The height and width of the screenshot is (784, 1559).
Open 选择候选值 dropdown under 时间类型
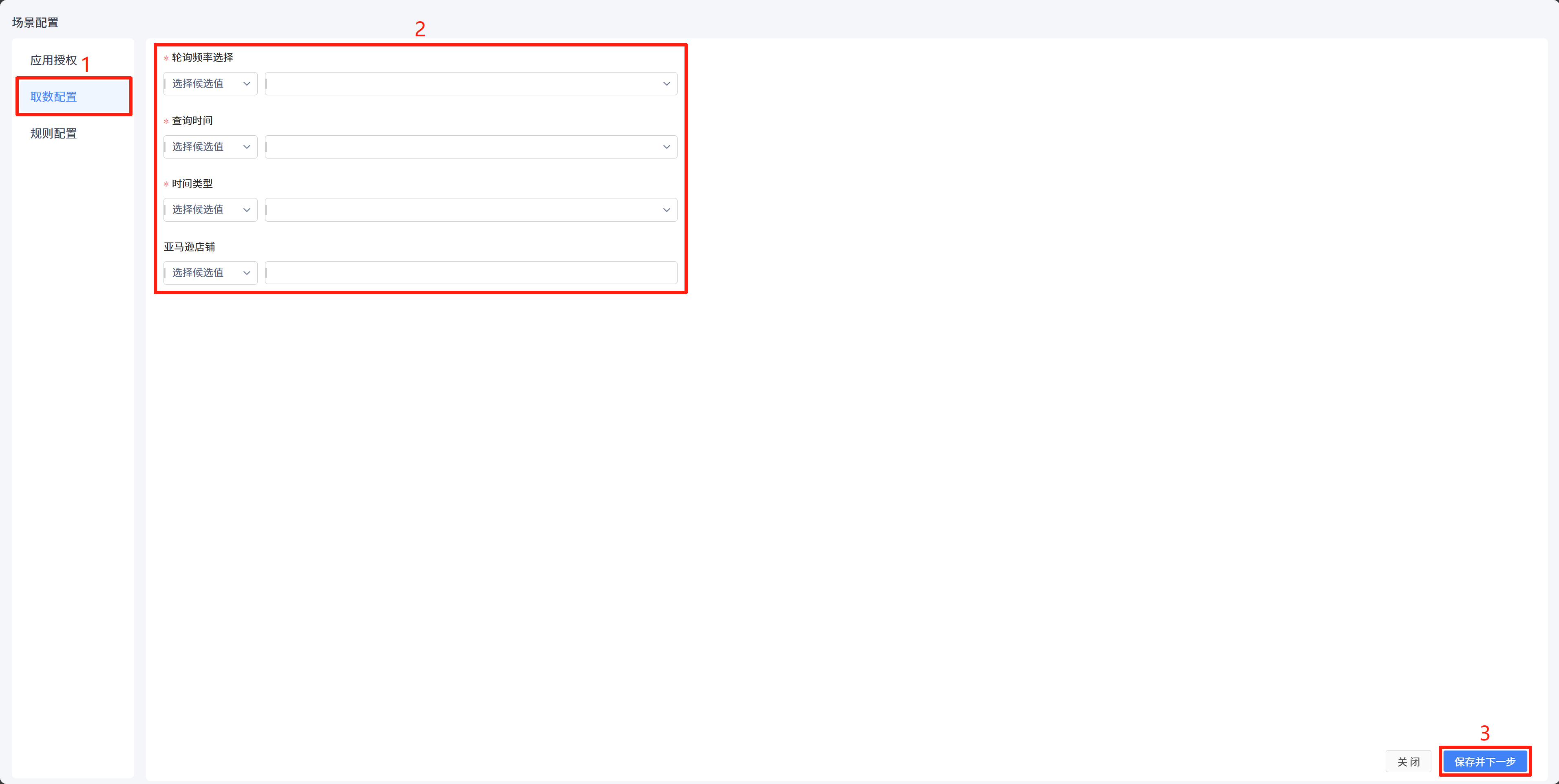[x=211, y=210]
